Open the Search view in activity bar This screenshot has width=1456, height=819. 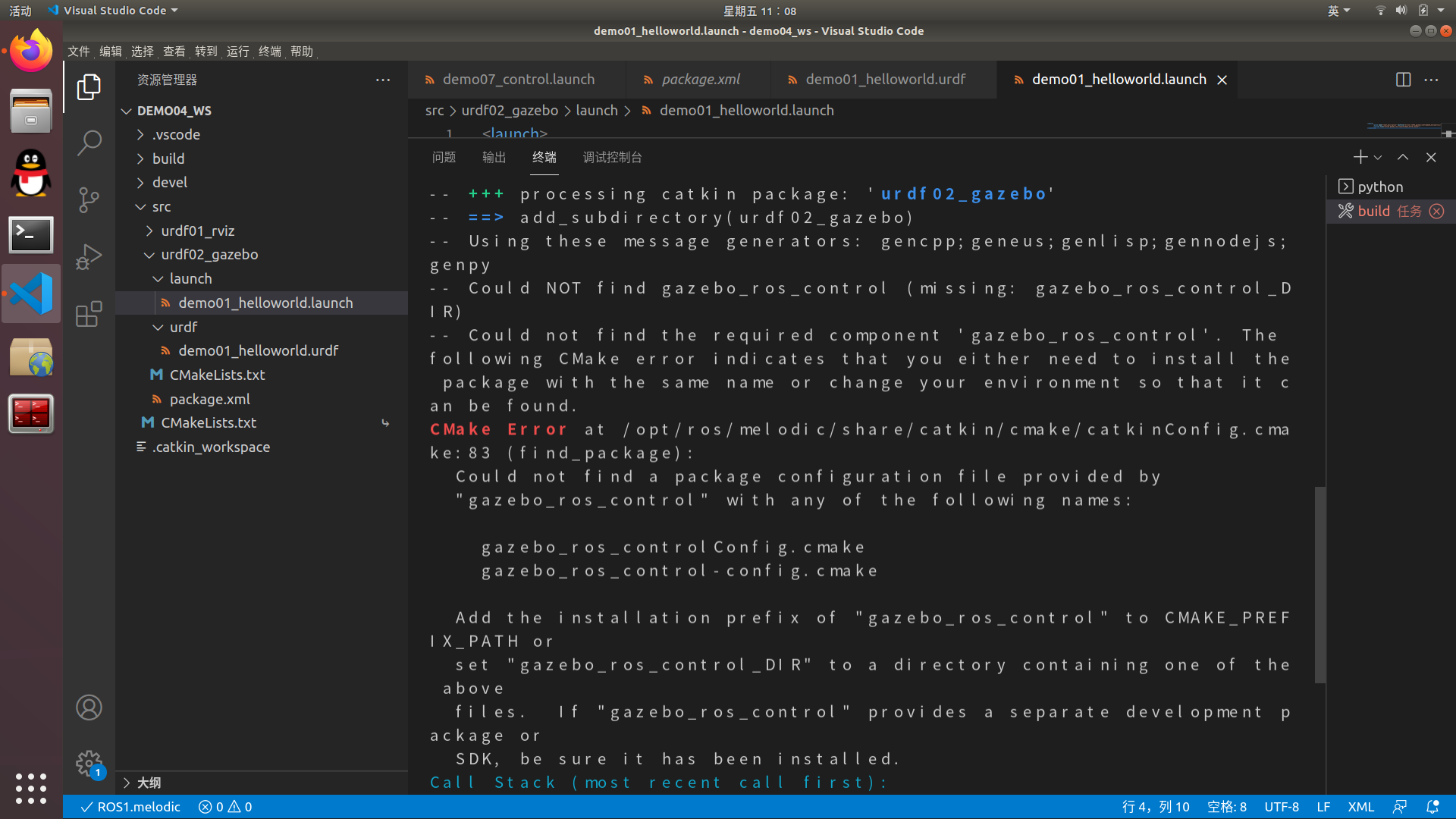[89, 142]
